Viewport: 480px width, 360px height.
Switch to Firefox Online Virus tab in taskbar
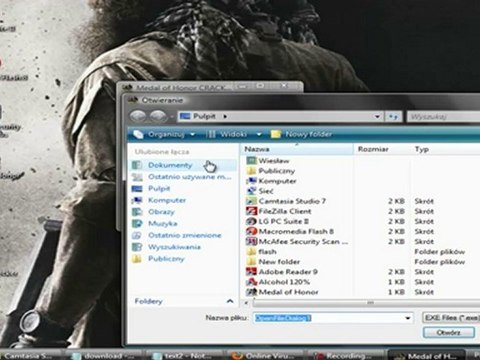click(x=265, y=356)
